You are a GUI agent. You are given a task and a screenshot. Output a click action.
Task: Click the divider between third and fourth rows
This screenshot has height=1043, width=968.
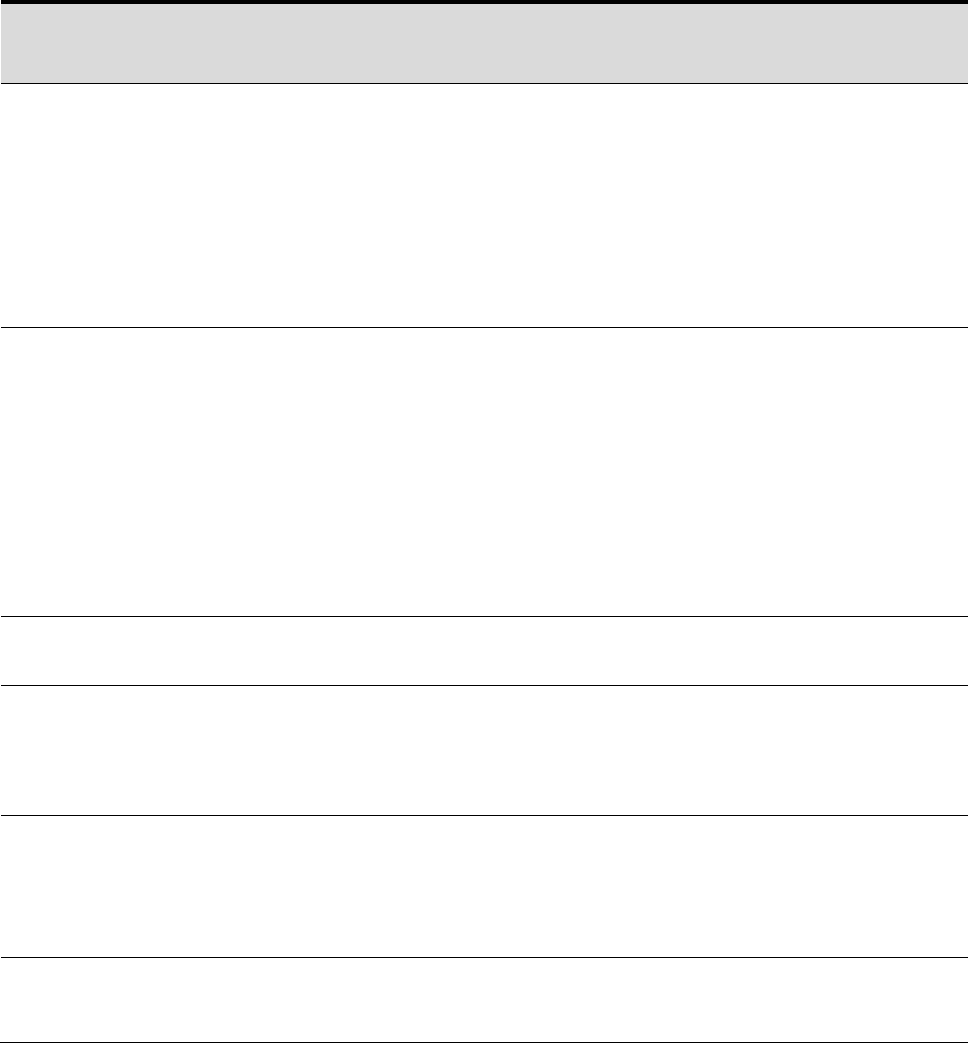click(x=484, y=685)
